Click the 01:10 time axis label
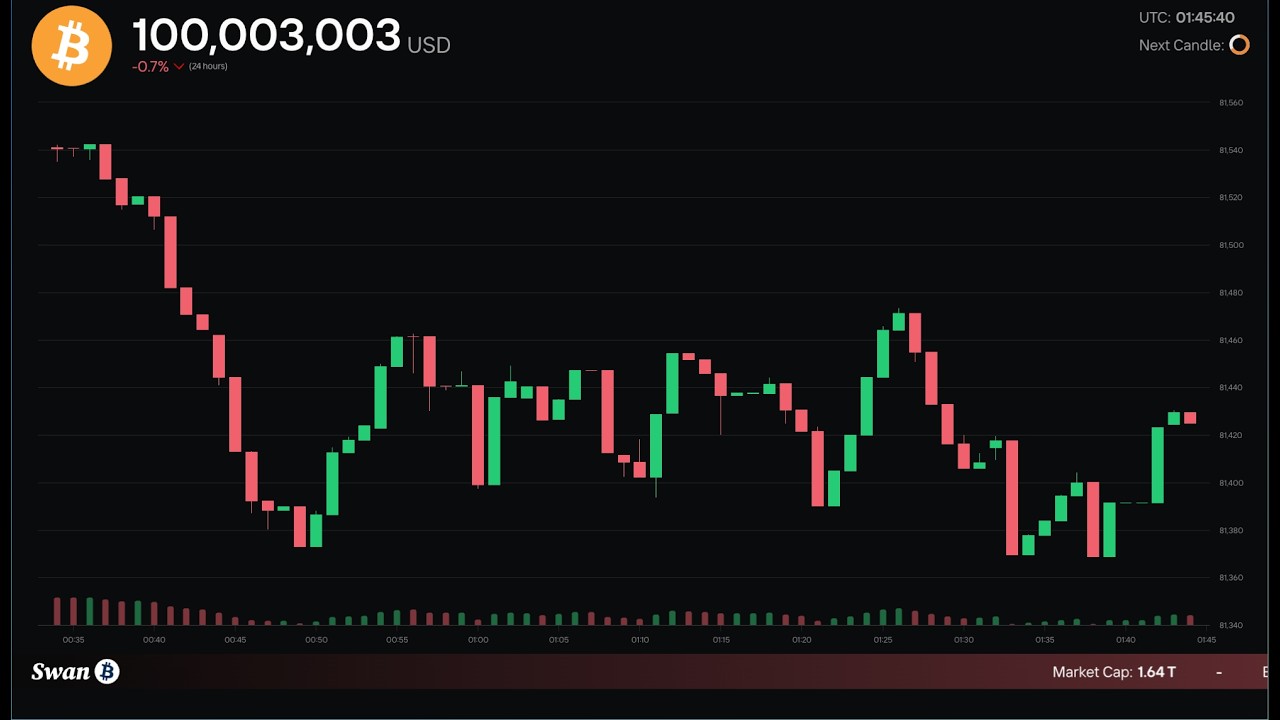The width and height of the screenshot is (1280, 720). 640,640
